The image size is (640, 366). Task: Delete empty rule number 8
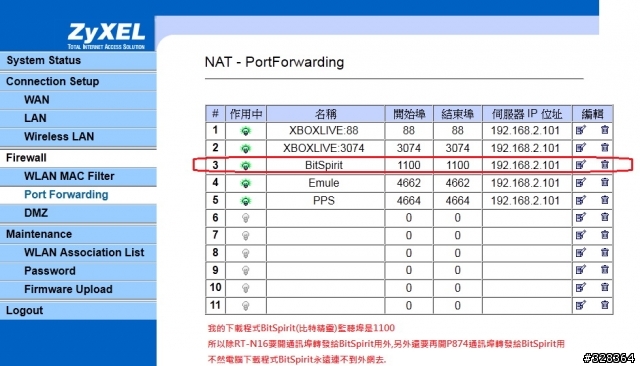[x=604, y=253]
